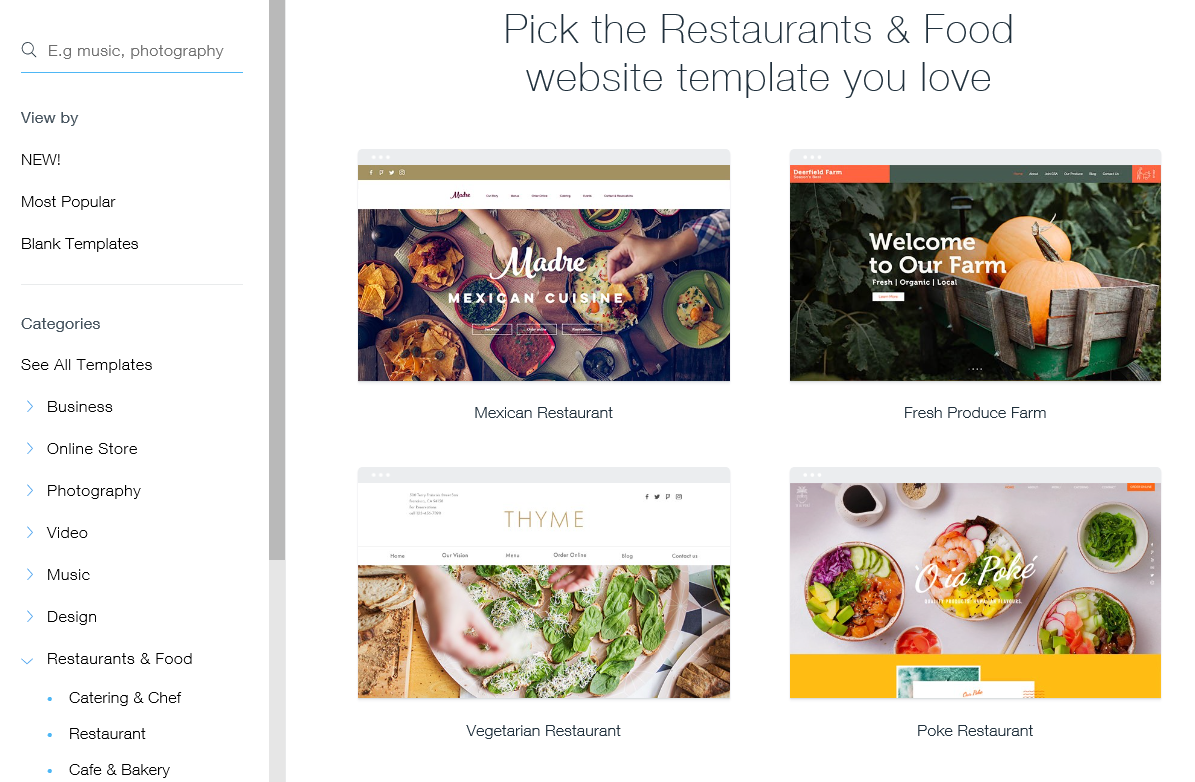Screen dimensions: 1195x782
Task: Select the Catering & Chef subcategory
Action: click(x=125, y=697)
